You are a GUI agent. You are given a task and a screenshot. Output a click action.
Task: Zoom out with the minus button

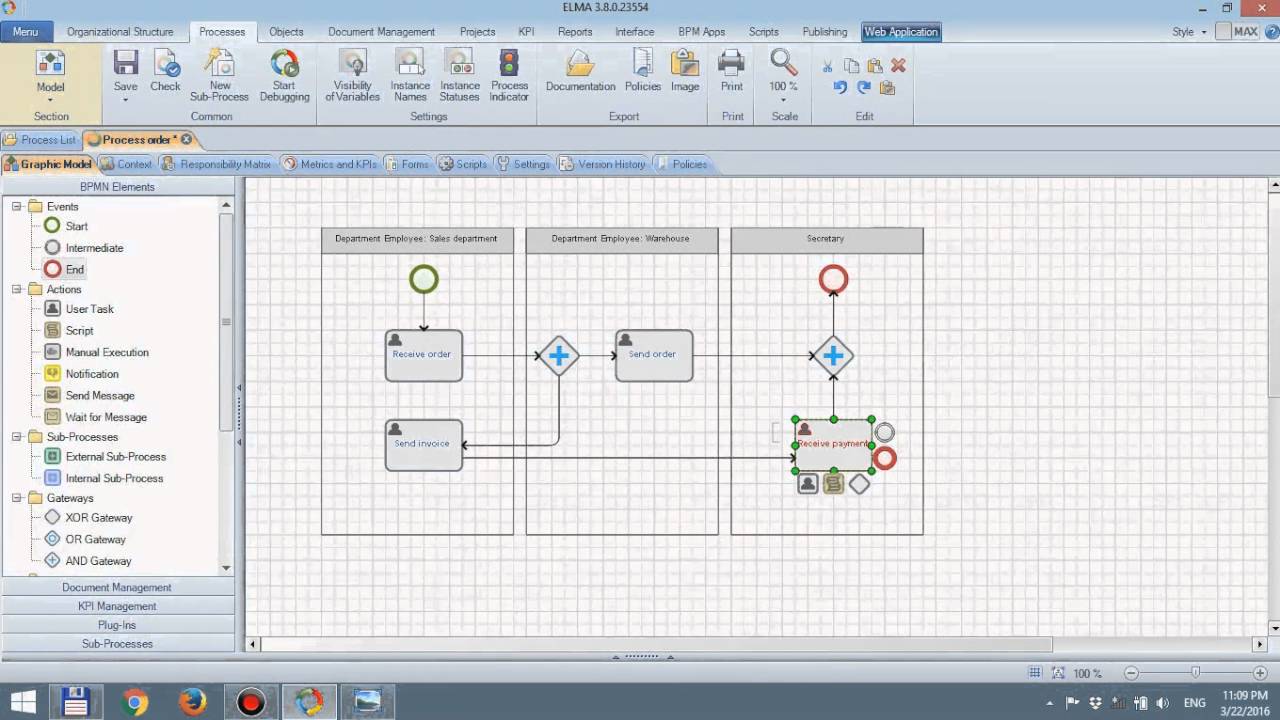(x=1131, y=673)
